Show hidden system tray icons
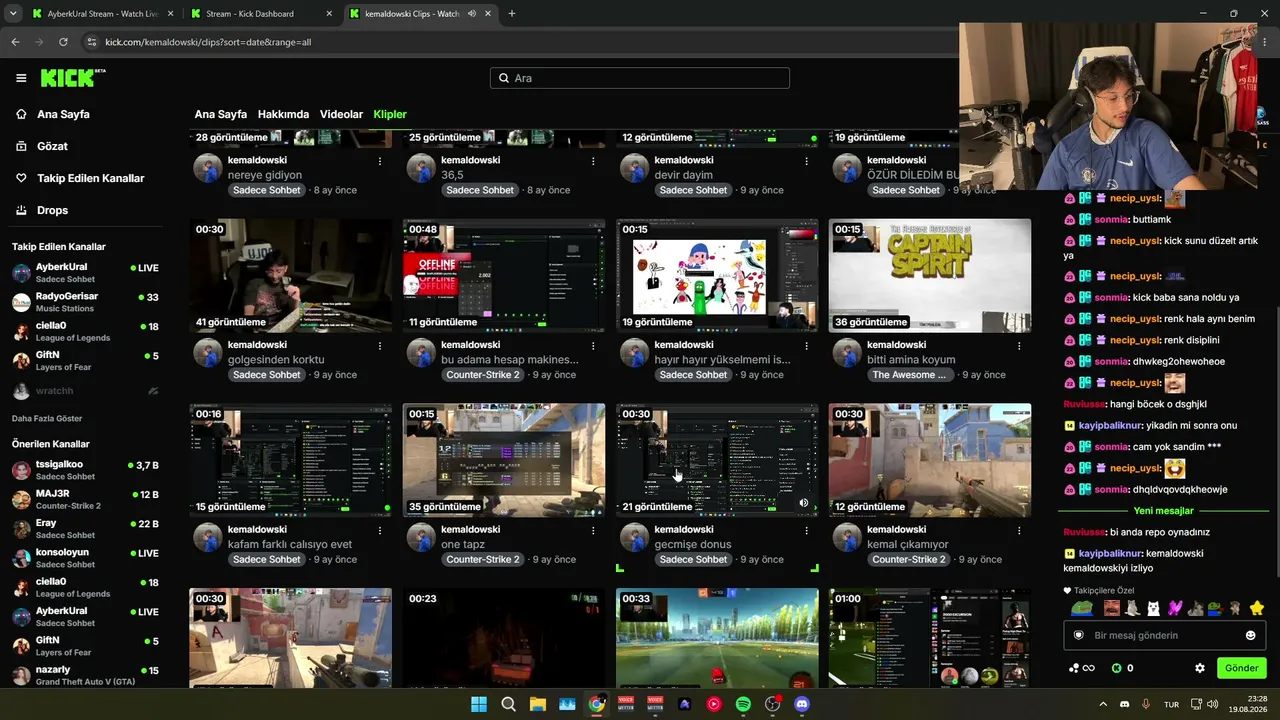The width and height of the screenshot is (1280, 720). pos(1104,704)
